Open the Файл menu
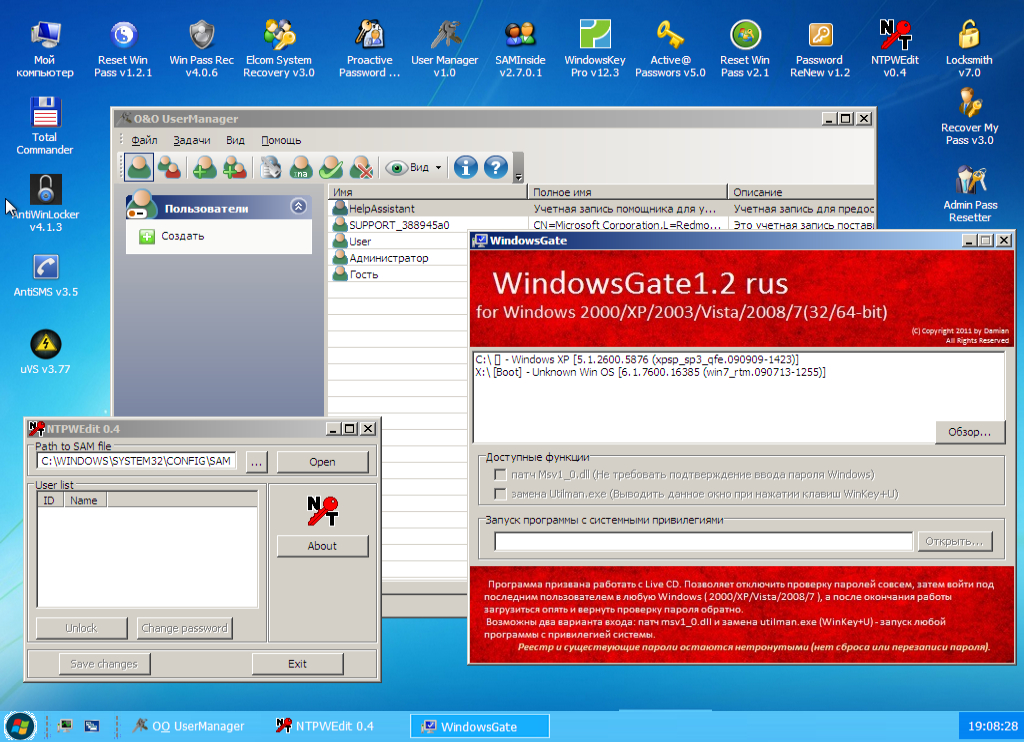 coord(144,140)
